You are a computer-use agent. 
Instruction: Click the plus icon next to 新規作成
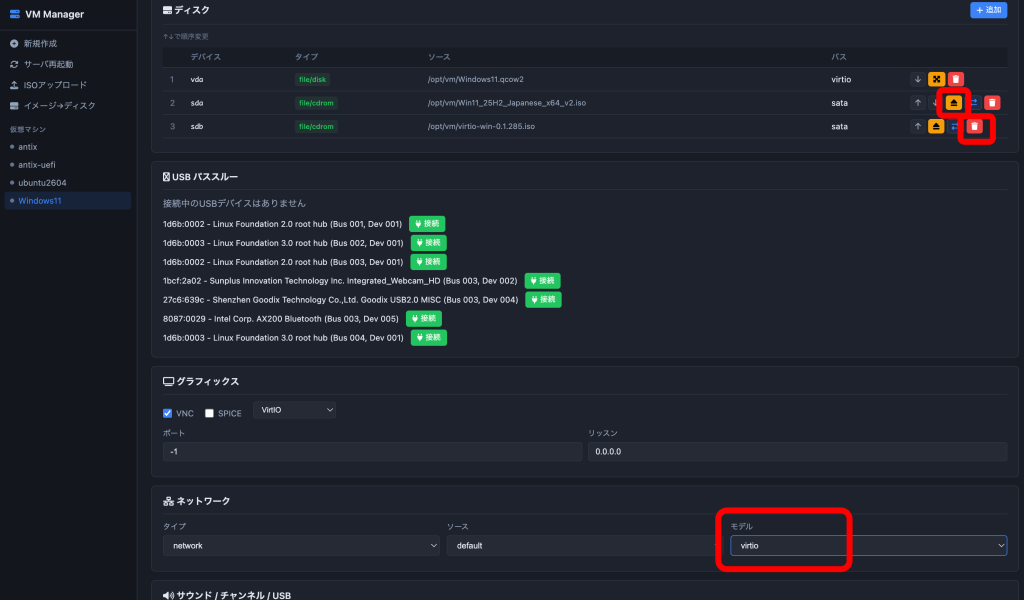[14, 44]
